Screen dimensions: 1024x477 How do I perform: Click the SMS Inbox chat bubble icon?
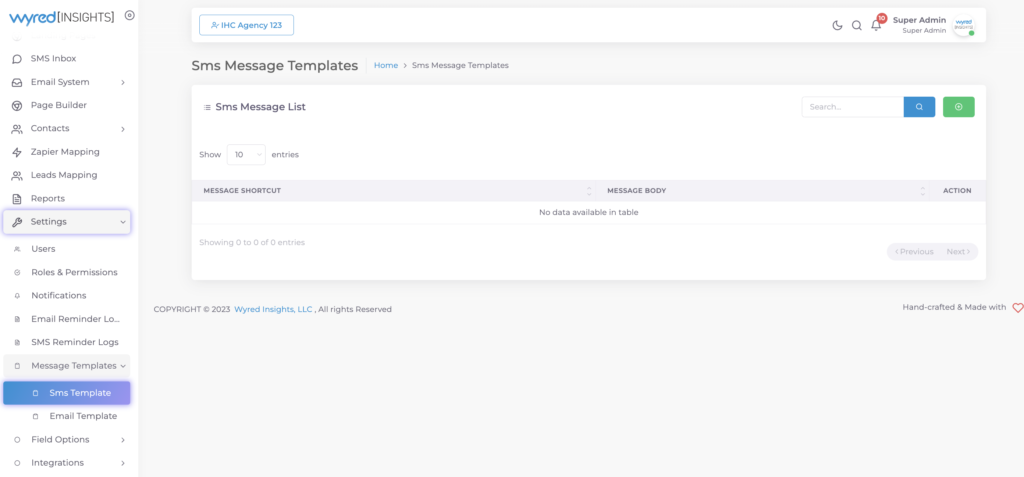tap(17, 59)
